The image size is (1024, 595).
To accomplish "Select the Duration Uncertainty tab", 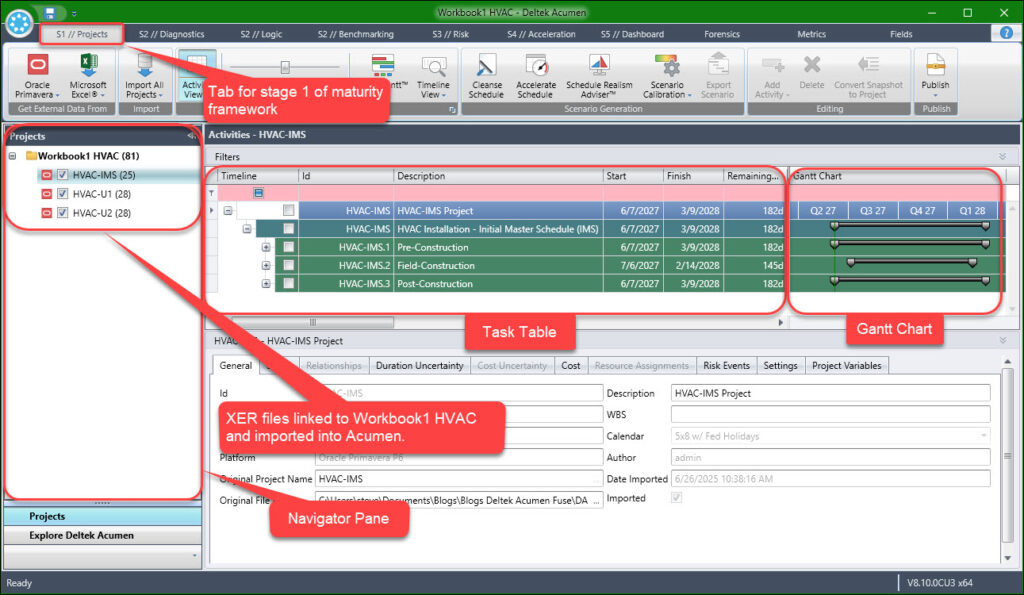I will (x=419, y=366).
